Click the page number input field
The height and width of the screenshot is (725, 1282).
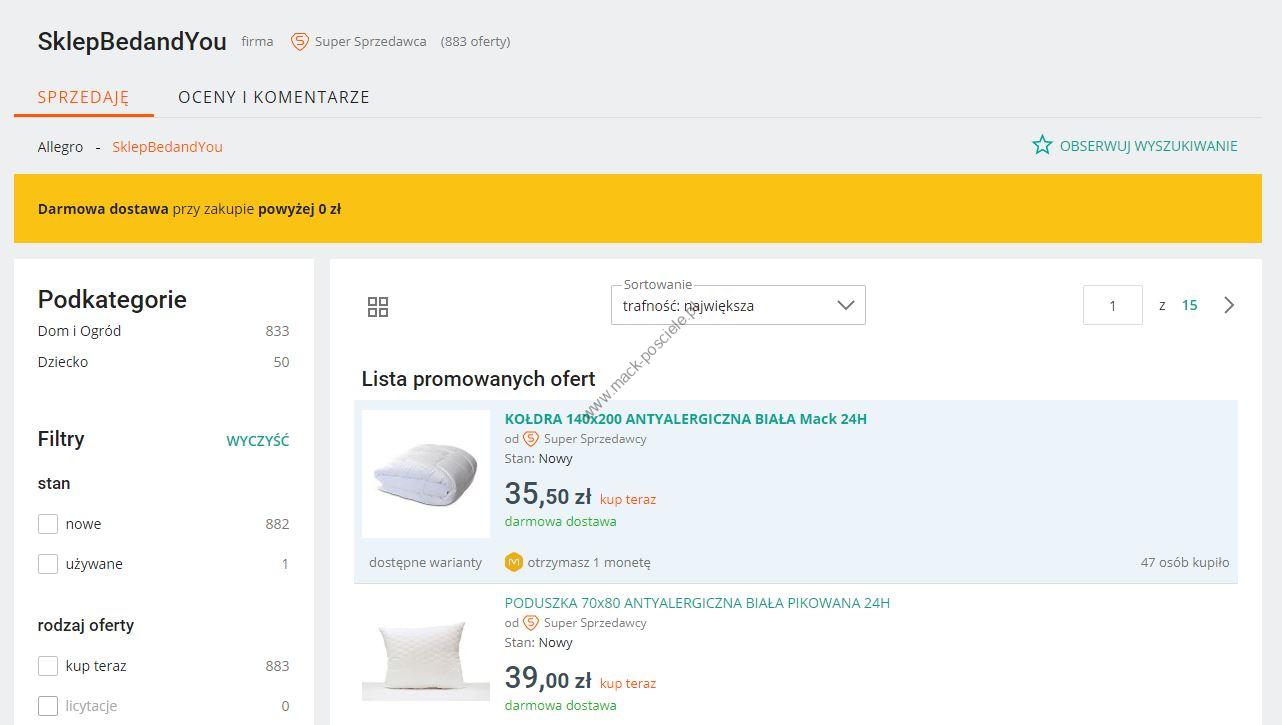coord(1112,306)
